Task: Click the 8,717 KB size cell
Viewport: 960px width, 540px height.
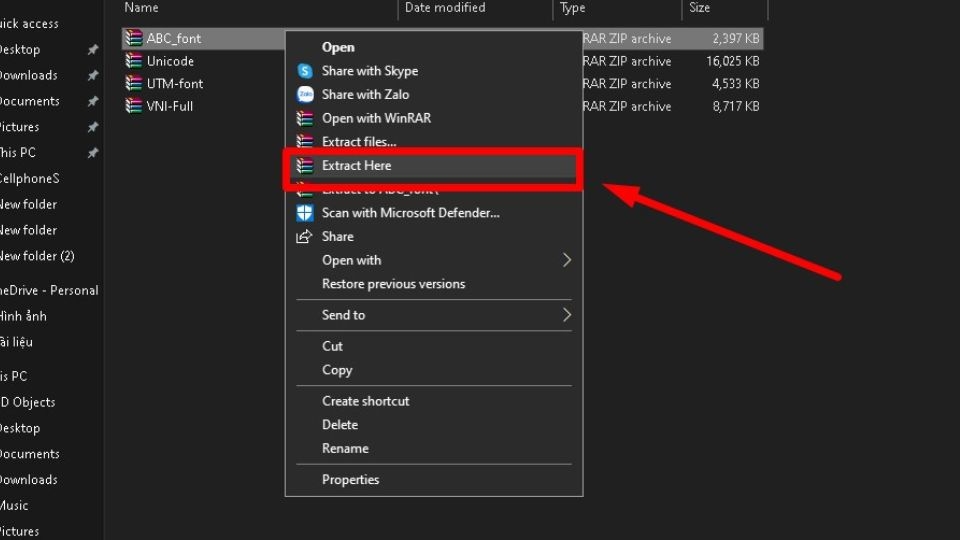Action: 735,106
